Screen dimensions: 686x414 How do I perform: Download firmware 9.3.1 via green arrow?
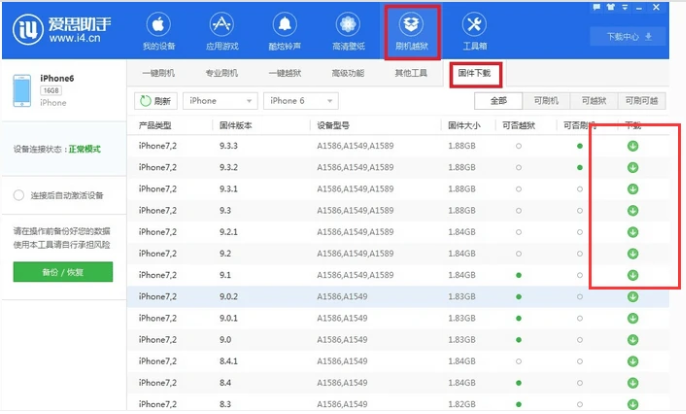click(633, 189)
